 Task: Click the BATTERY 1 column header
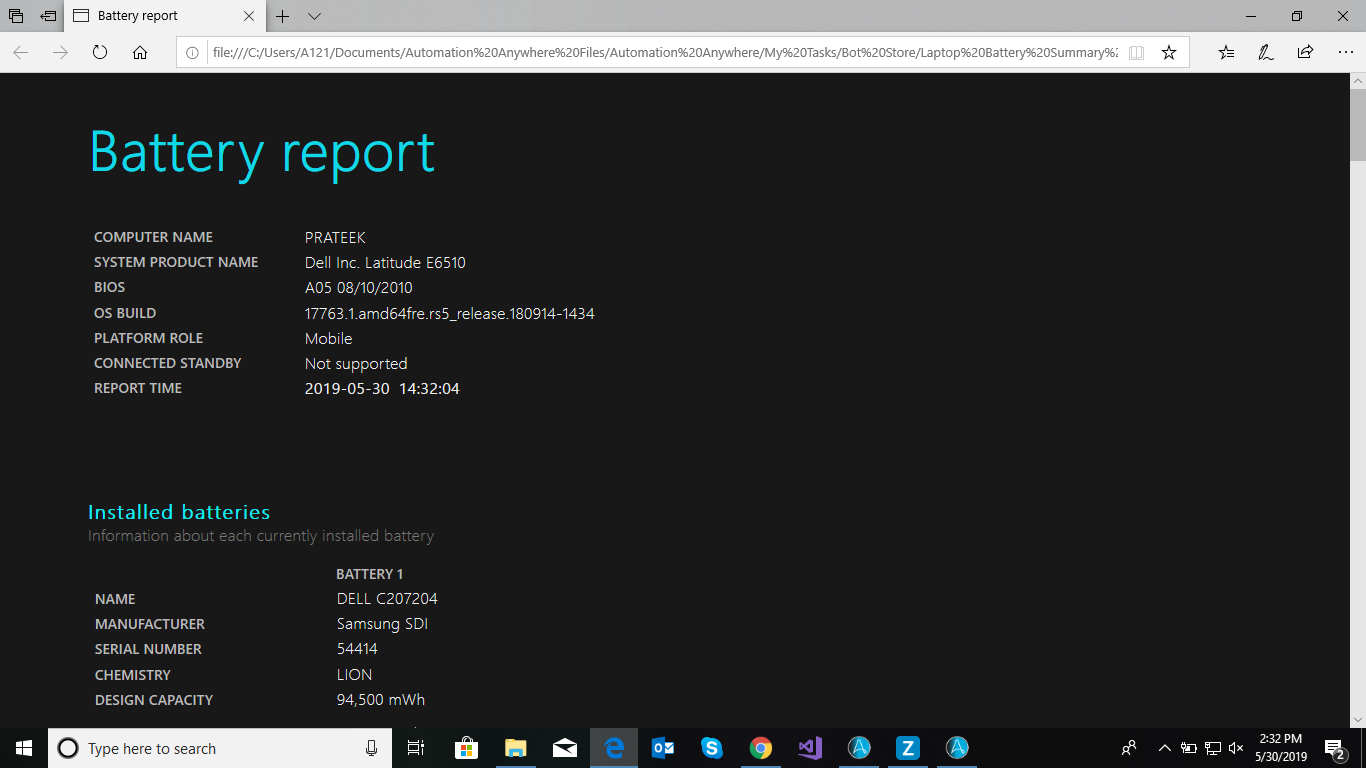[370, 574]
